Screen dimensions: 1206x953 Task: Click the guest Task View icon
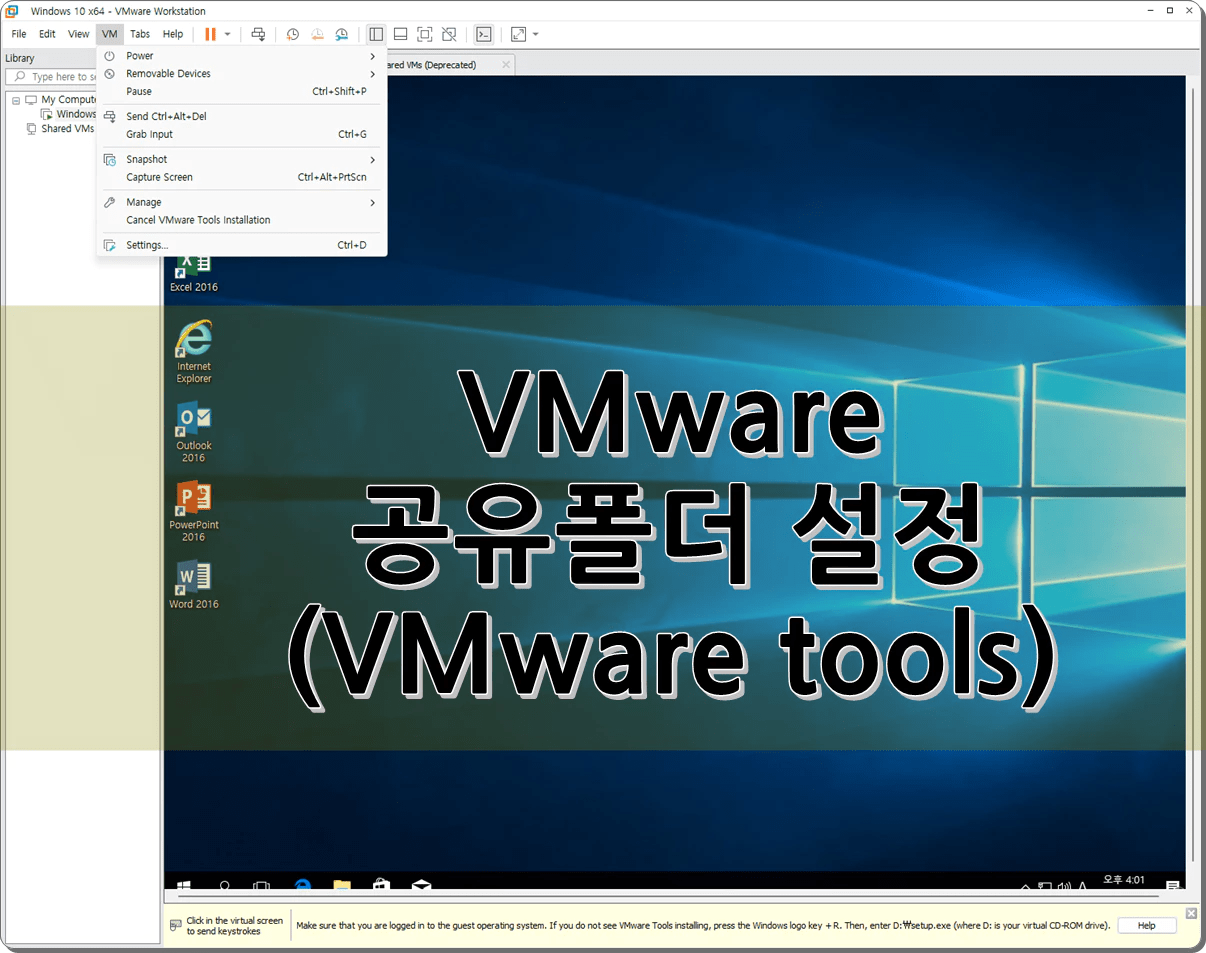(261, 886)
